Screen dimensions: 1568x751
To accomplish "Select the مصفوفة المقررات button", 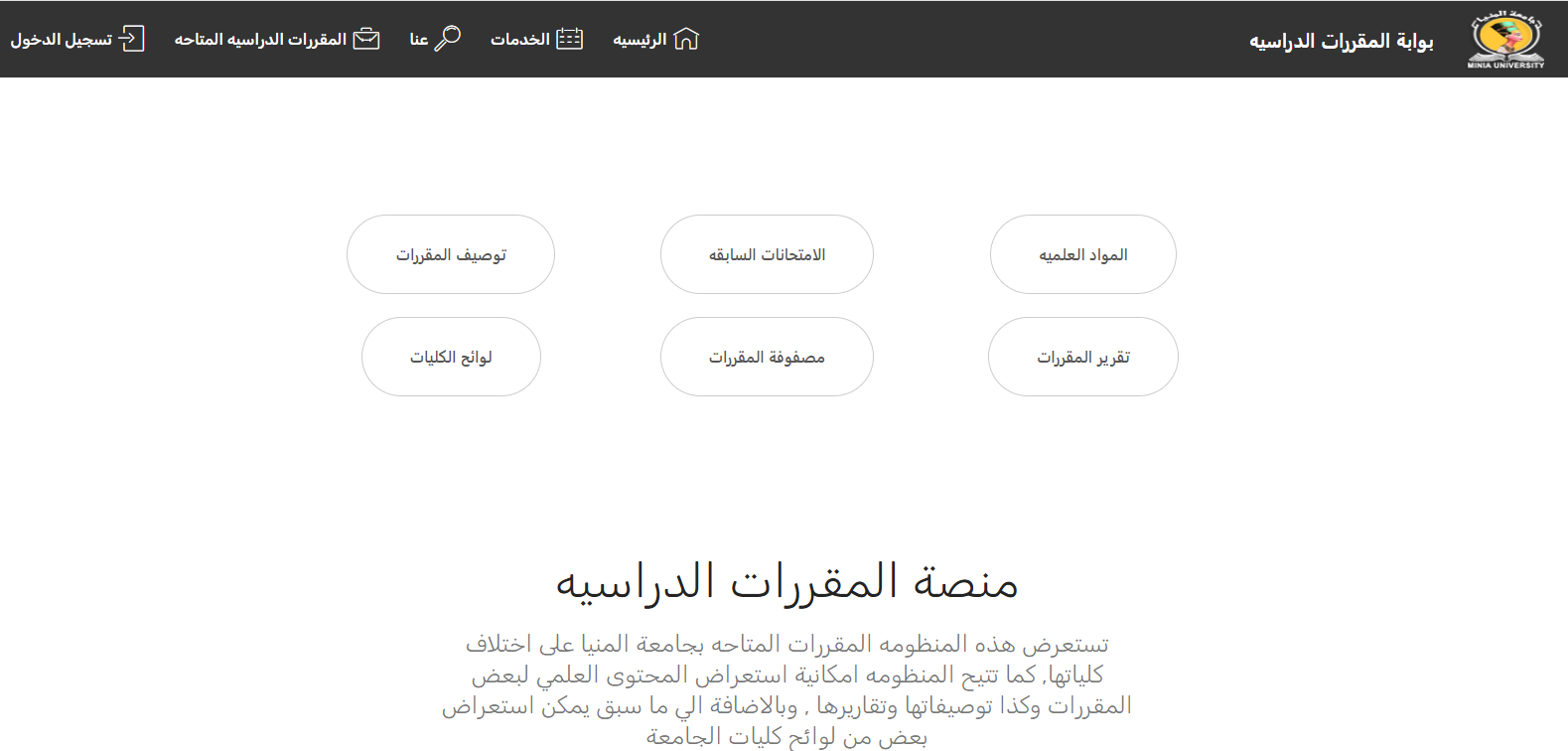I will click(767, 358).
